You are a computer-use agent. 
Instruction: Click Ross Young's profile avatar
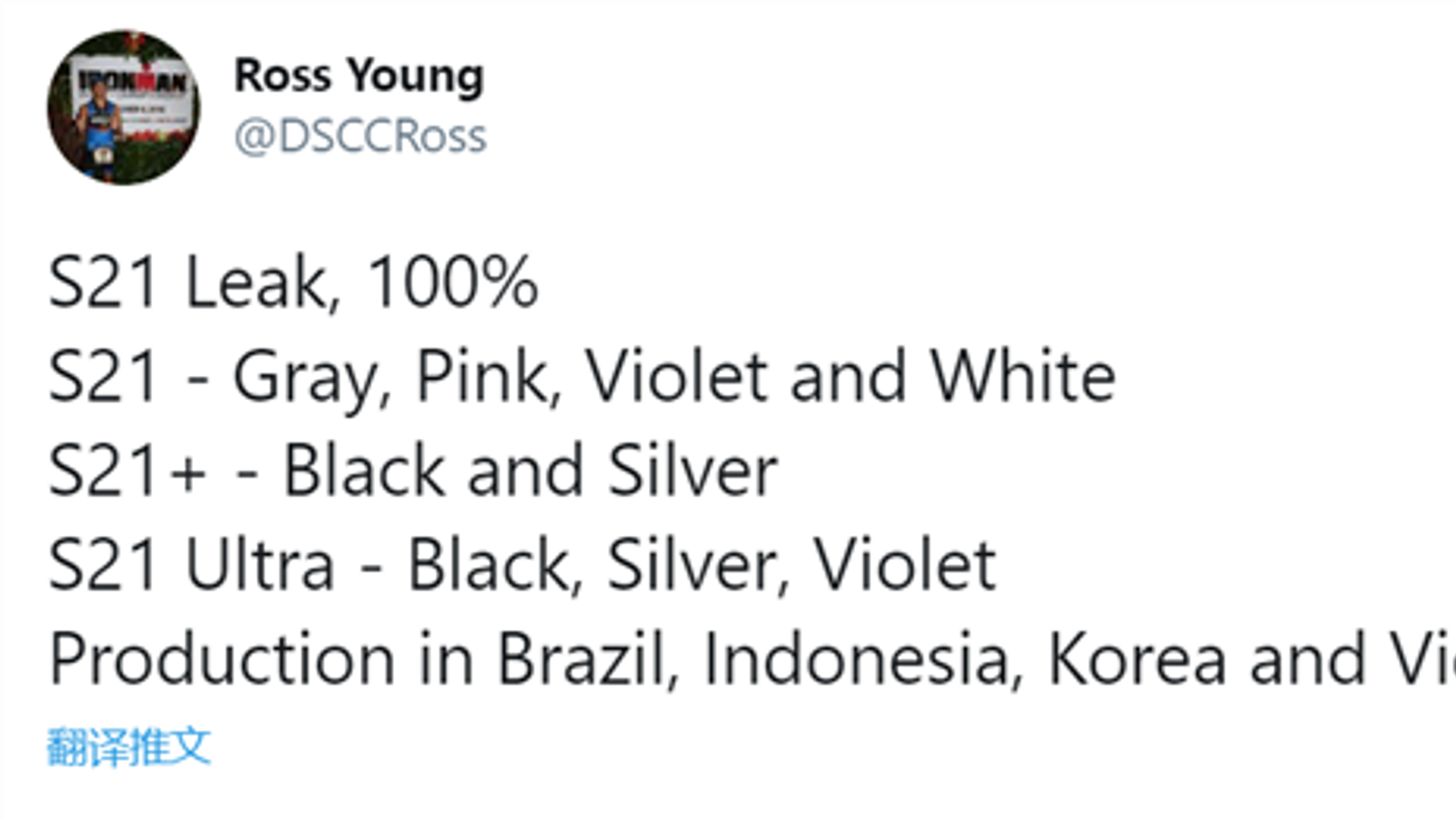tap(123, 107)
